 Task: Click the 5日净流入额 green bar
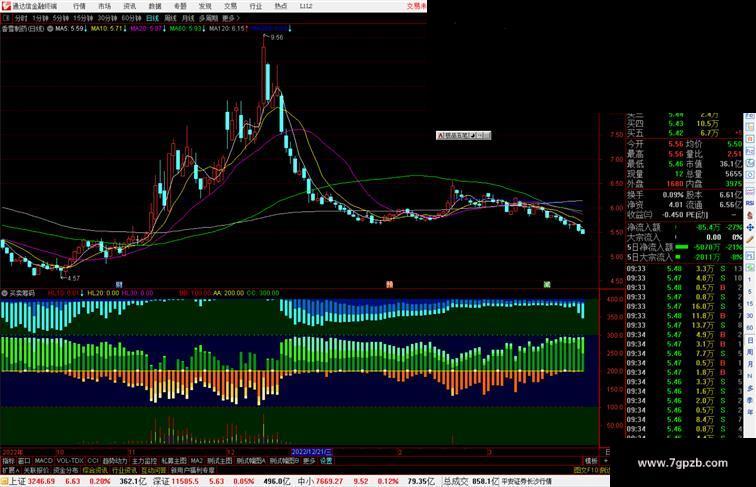(x=681, y=247)
